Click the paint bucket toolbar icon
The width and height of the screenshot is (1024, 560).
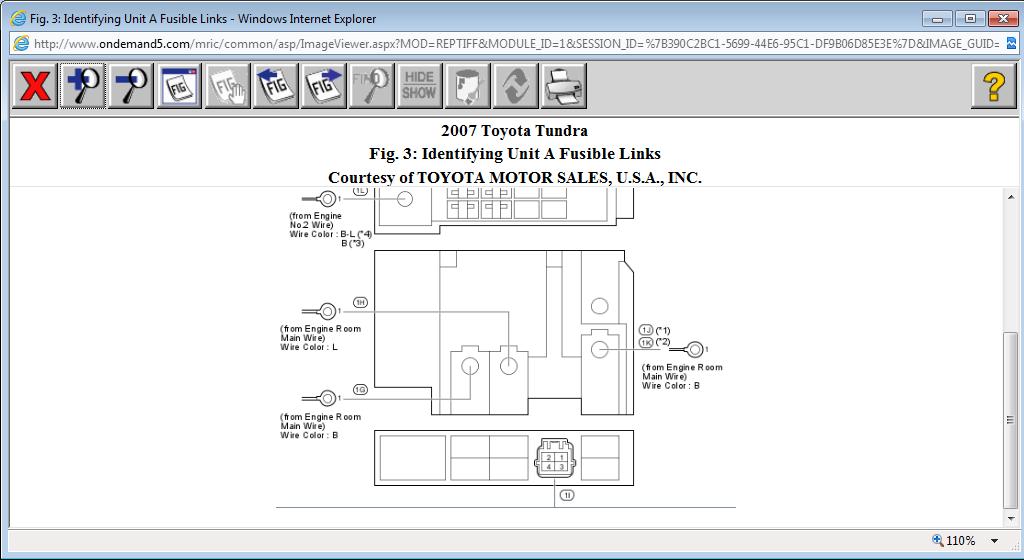pos(467,86)
